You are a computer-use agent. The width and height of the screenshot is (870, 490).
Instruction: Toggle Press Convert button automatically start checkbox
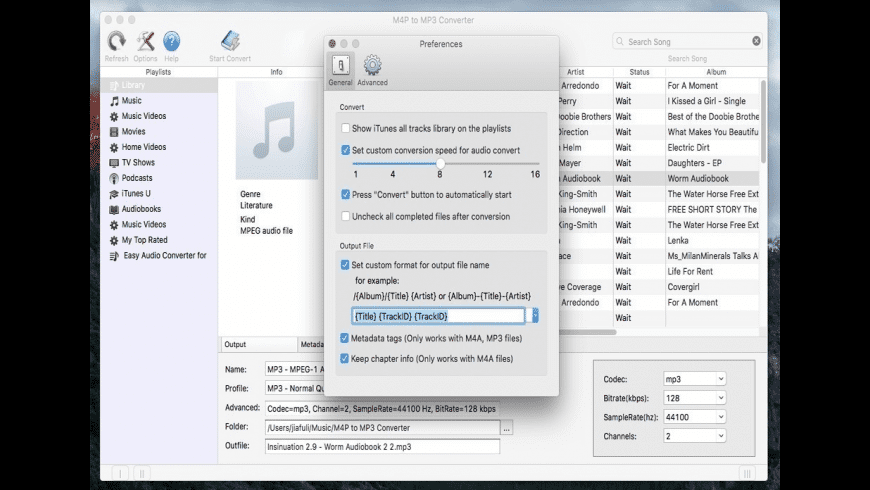346,194
